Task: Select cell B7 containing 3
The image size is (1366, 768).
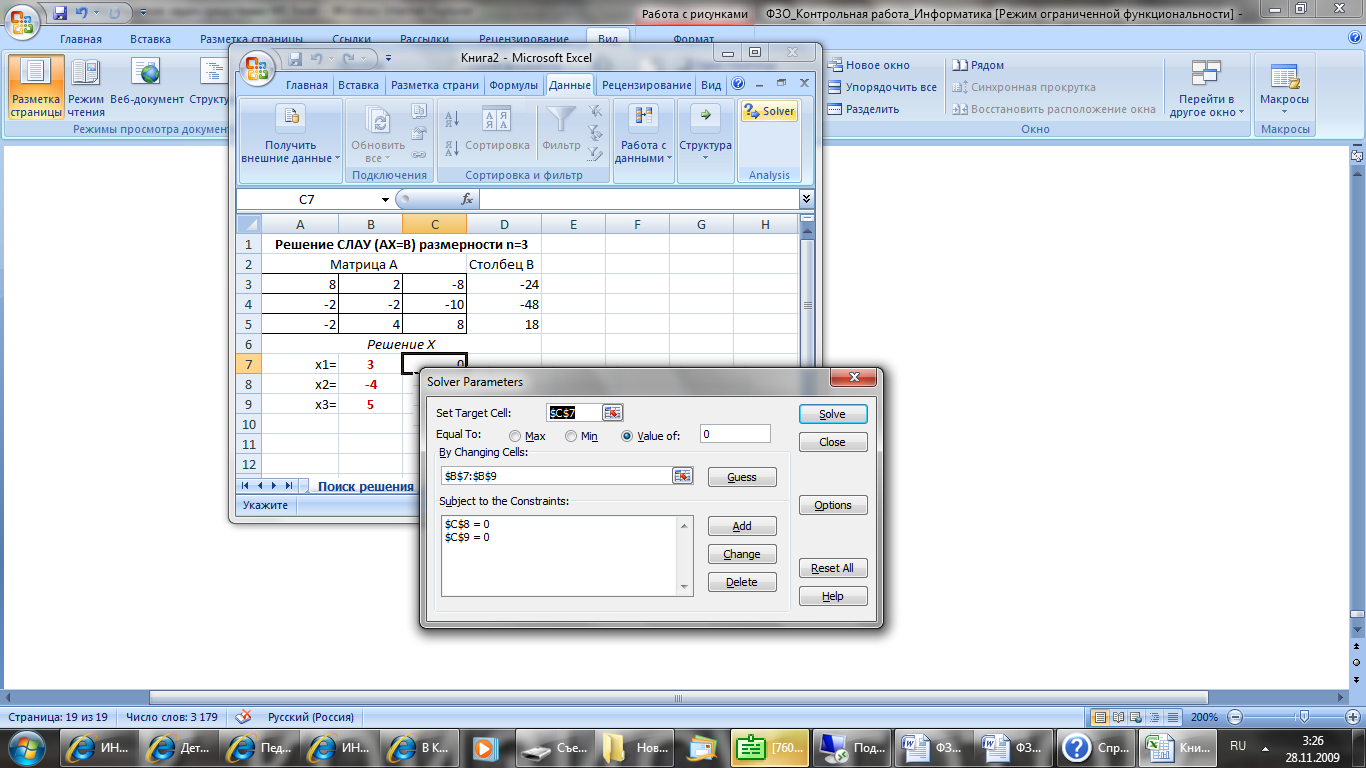Action: pos(370,364)
